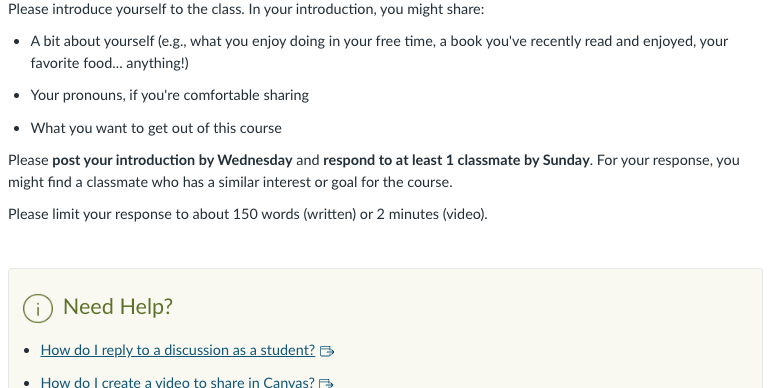Screen dimensions: 777x388
Task: Click bullet dot before the reply discussion link
Action: (x=28, y=351)
